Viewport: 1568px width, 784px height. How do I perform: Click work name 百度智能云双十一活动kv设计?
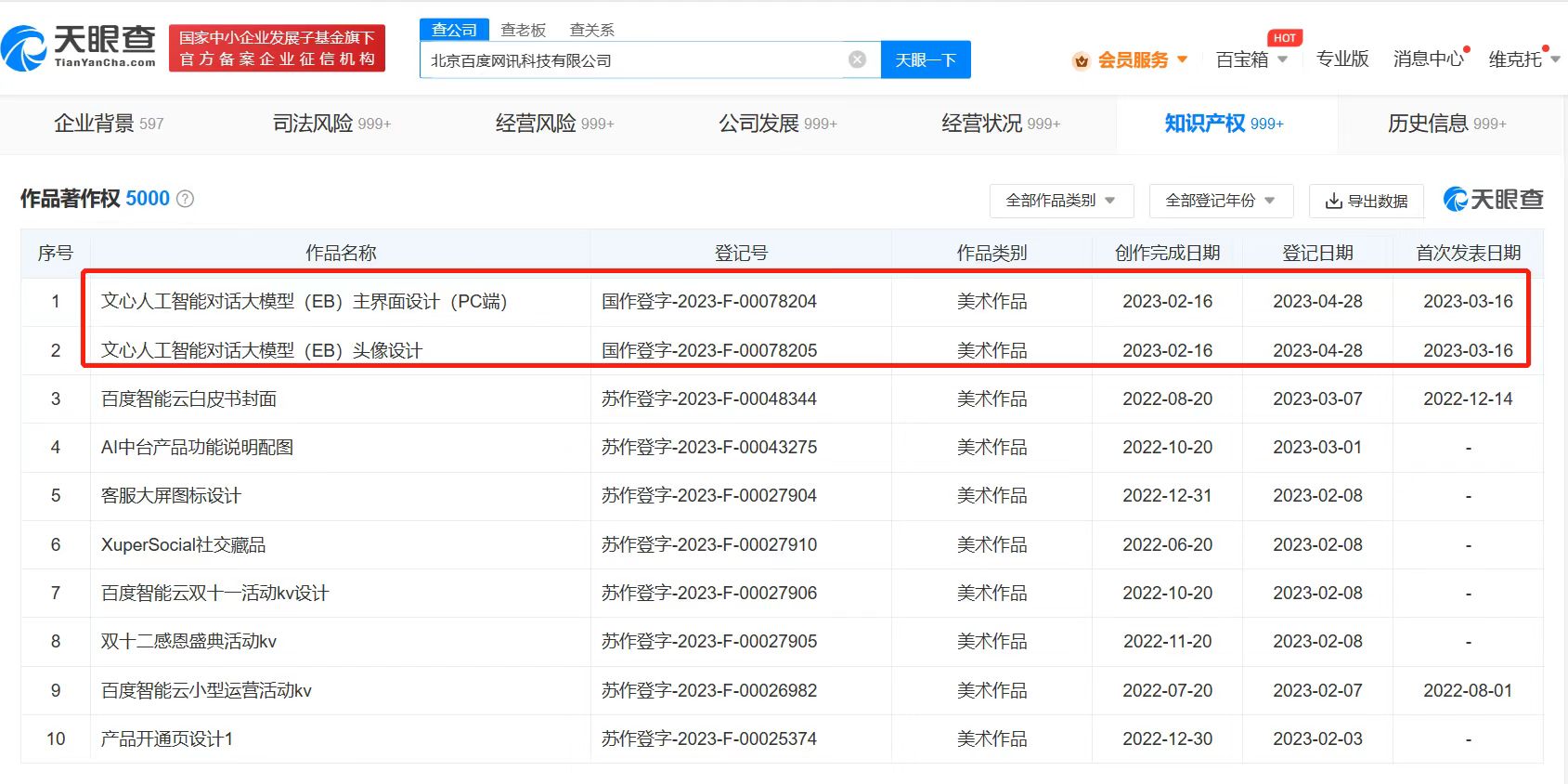click(214, 593)
